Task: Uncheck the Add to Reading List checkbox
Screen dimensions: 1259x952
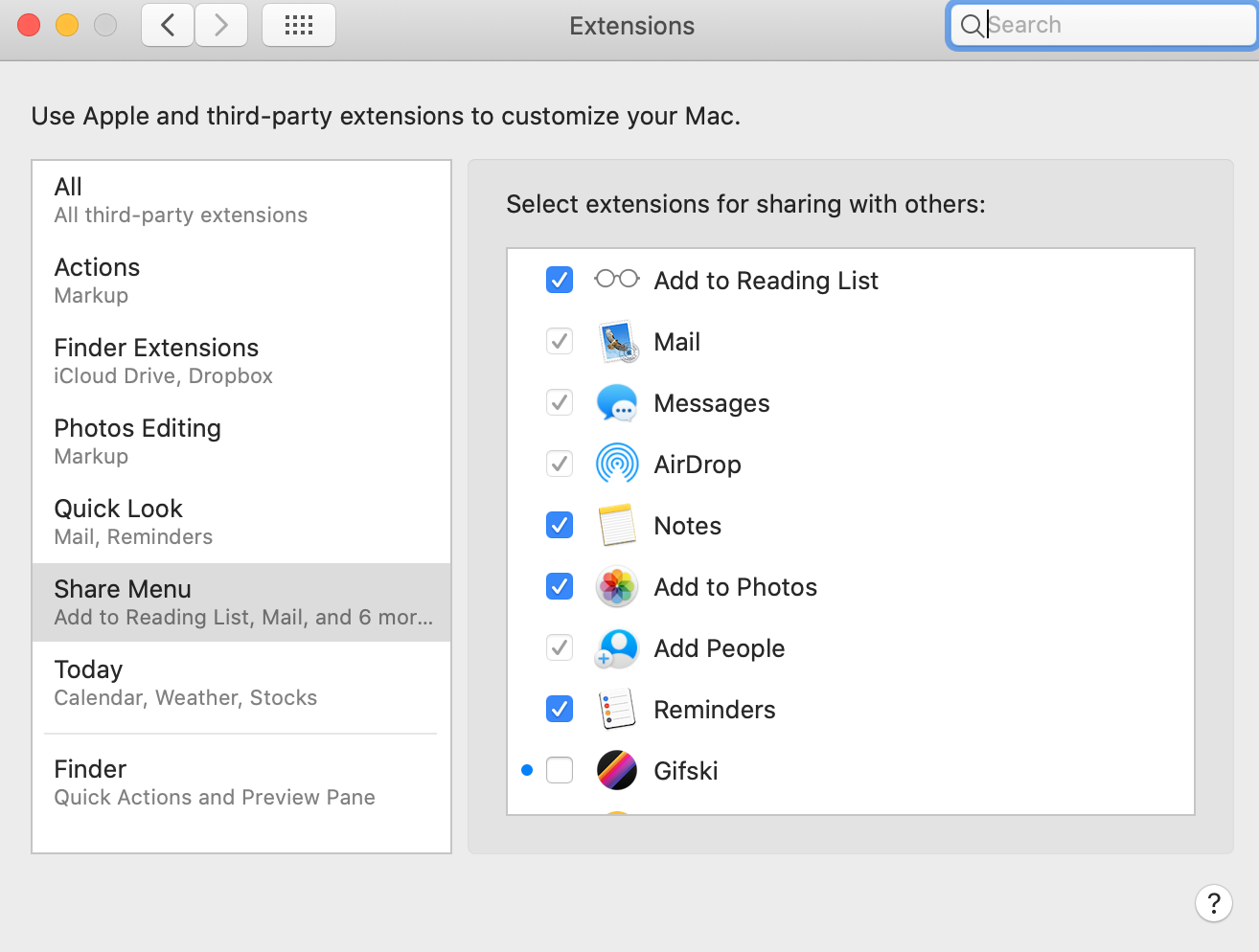Action: [560, 280]
